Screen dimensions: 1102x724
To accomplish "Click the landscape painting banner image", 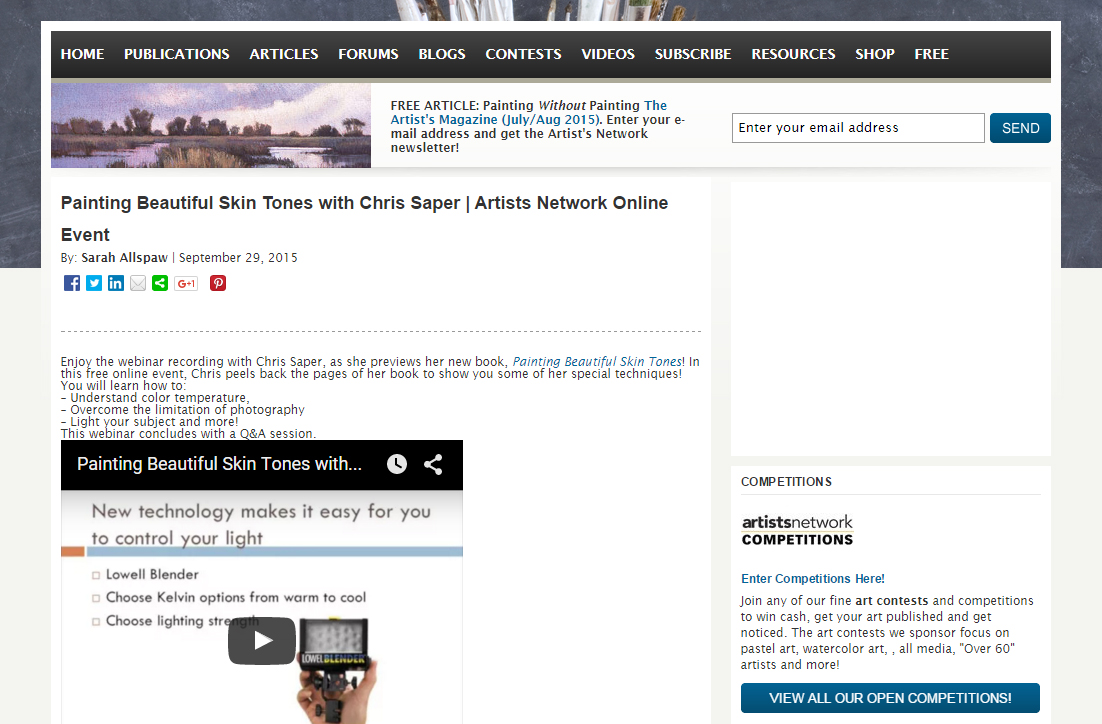I will pos(211,126).
